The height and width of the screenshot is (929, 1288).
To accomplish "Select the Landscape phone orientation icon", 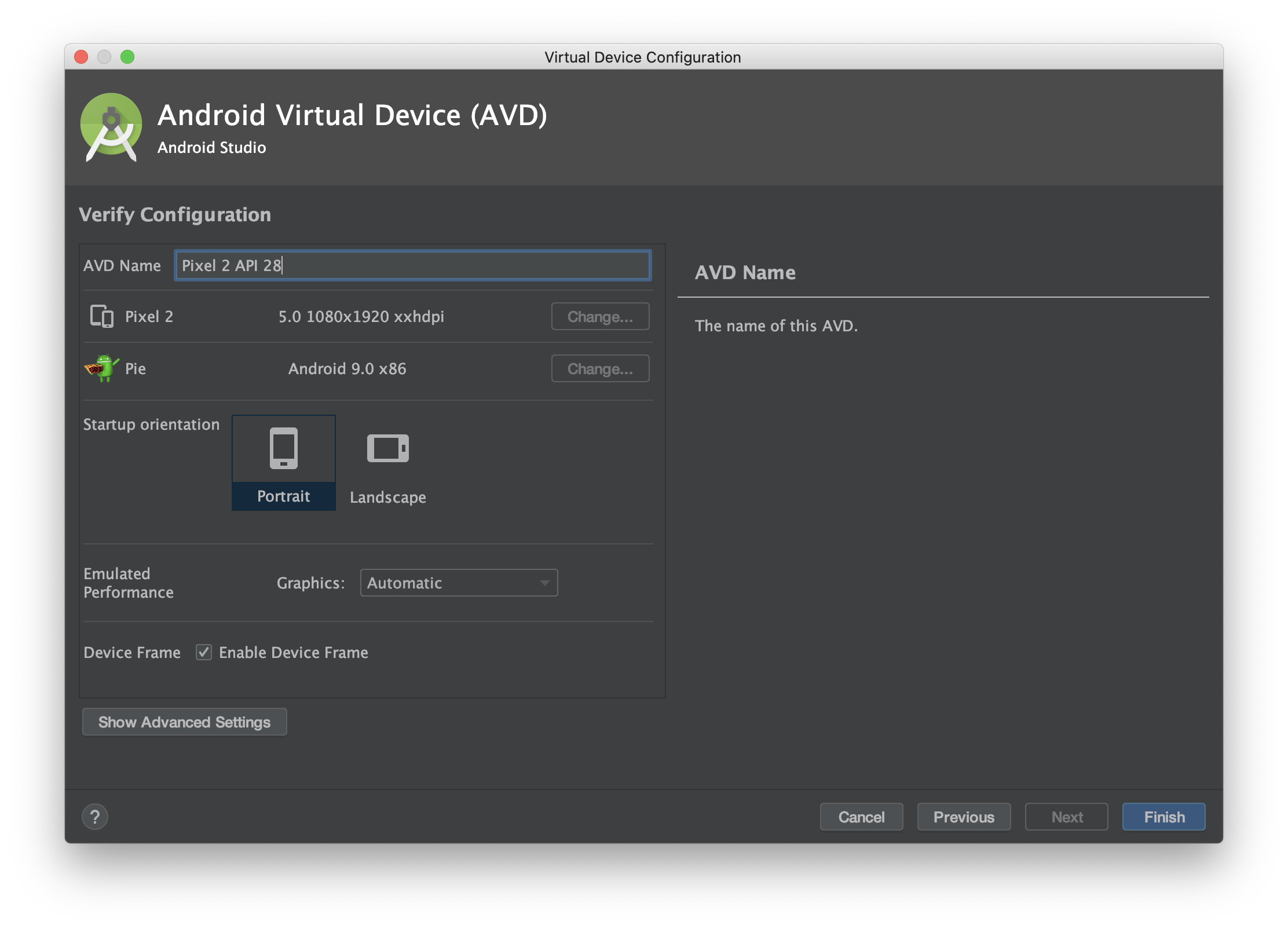I will (388, 448).
